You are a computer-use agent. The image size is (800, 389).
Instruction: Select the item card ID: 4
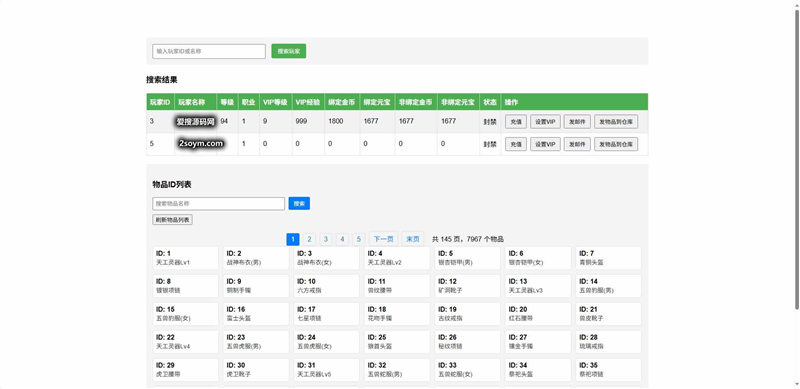(x=397, y=258)
